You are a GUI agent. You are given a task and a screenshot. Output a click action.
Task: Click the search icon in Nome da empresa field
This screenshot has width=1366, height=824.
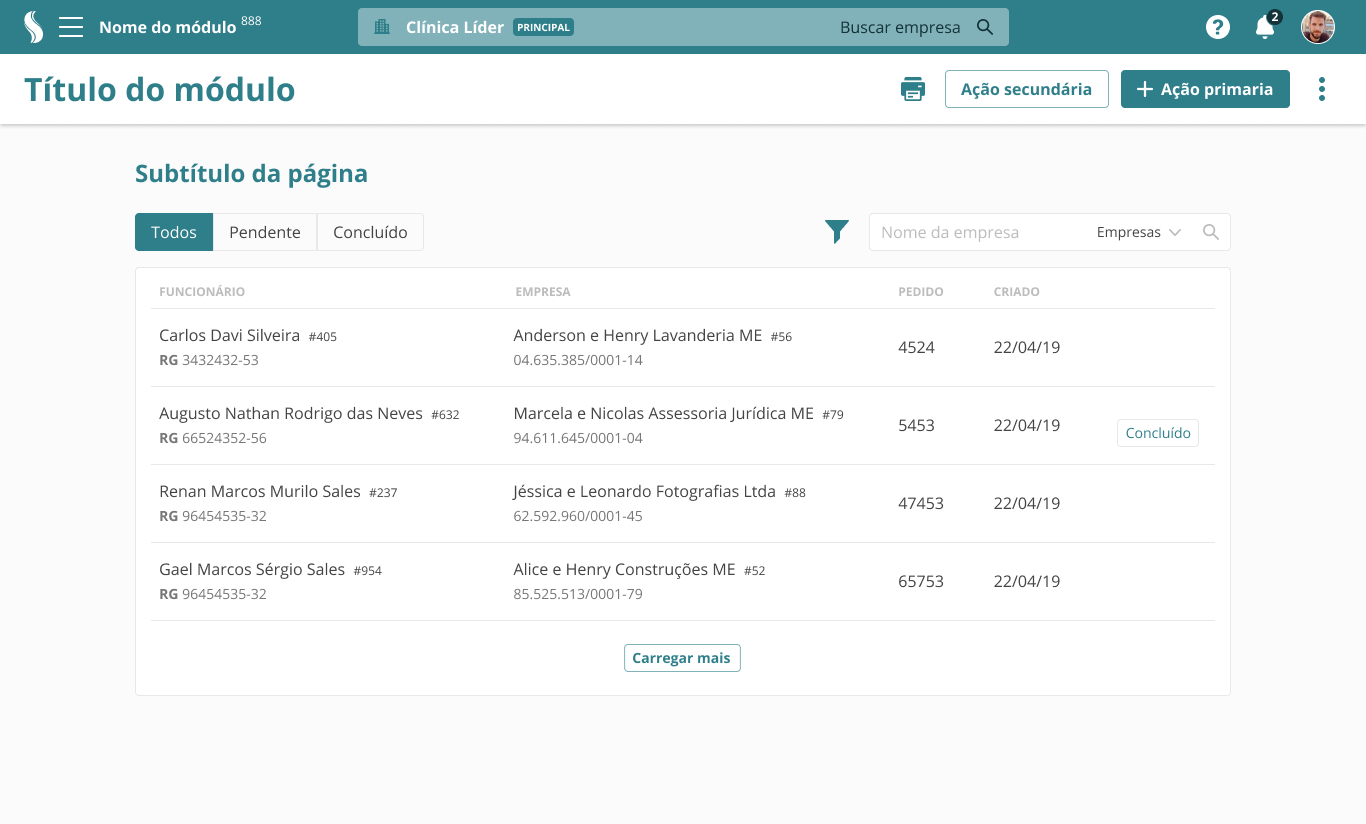click(x=1211, y=232)
